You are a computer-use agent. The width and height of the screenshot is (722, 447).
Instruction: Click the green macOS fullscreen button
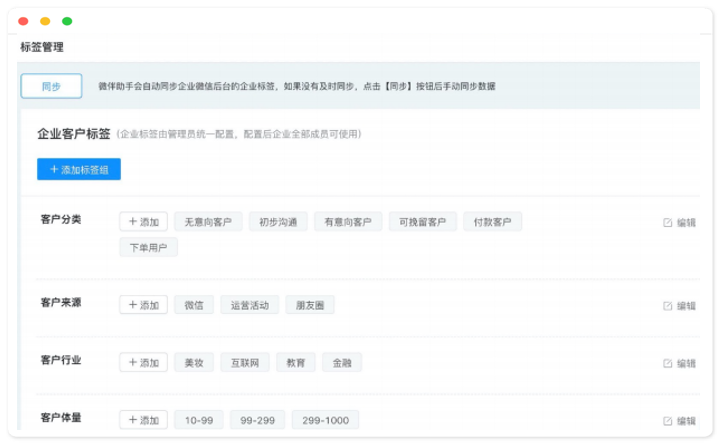[x=67, y=21]
